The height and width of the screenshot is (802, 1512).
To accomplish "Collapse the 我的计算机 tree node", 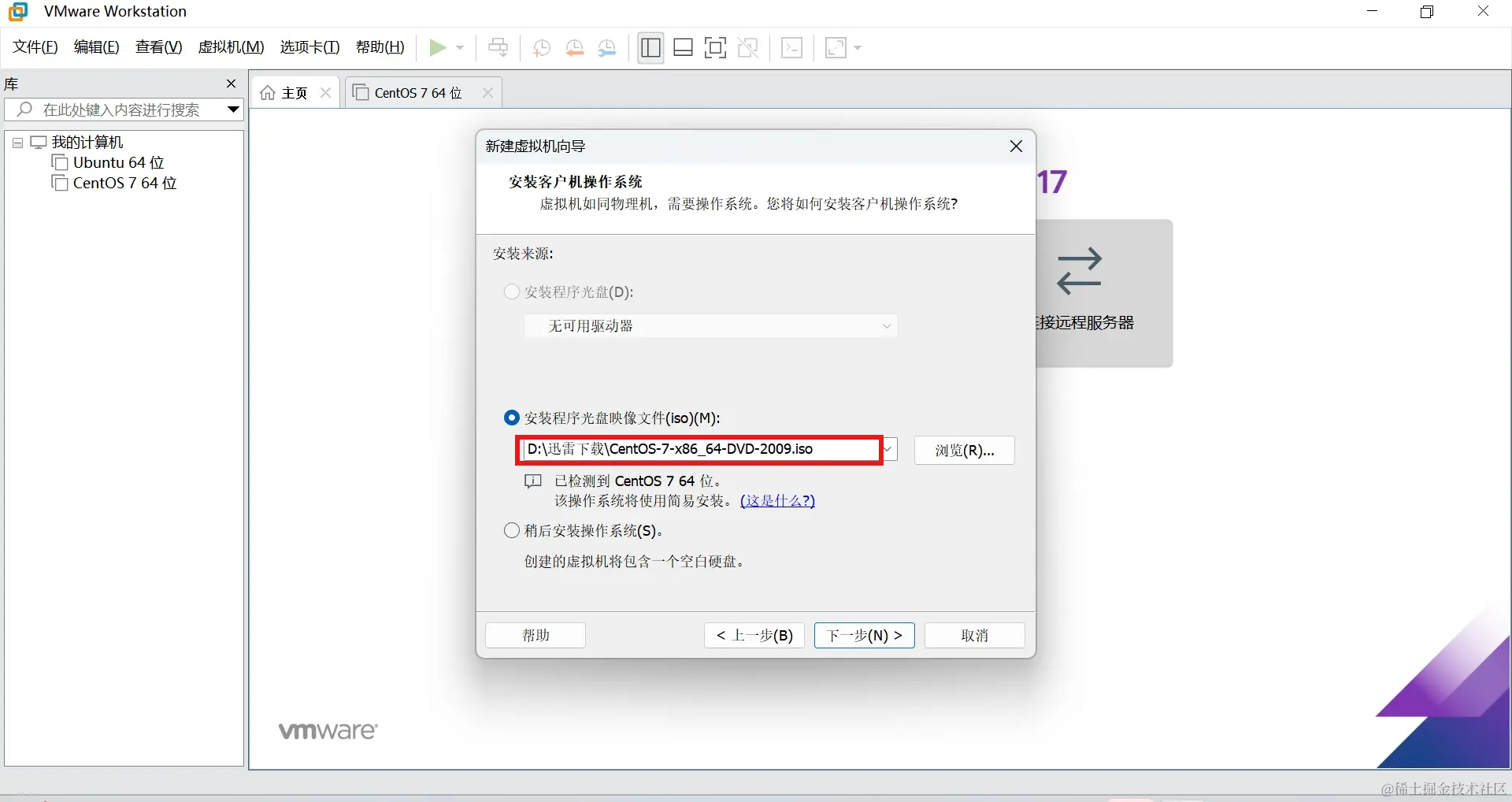I will pyautogui.click(x=17, y=143).
